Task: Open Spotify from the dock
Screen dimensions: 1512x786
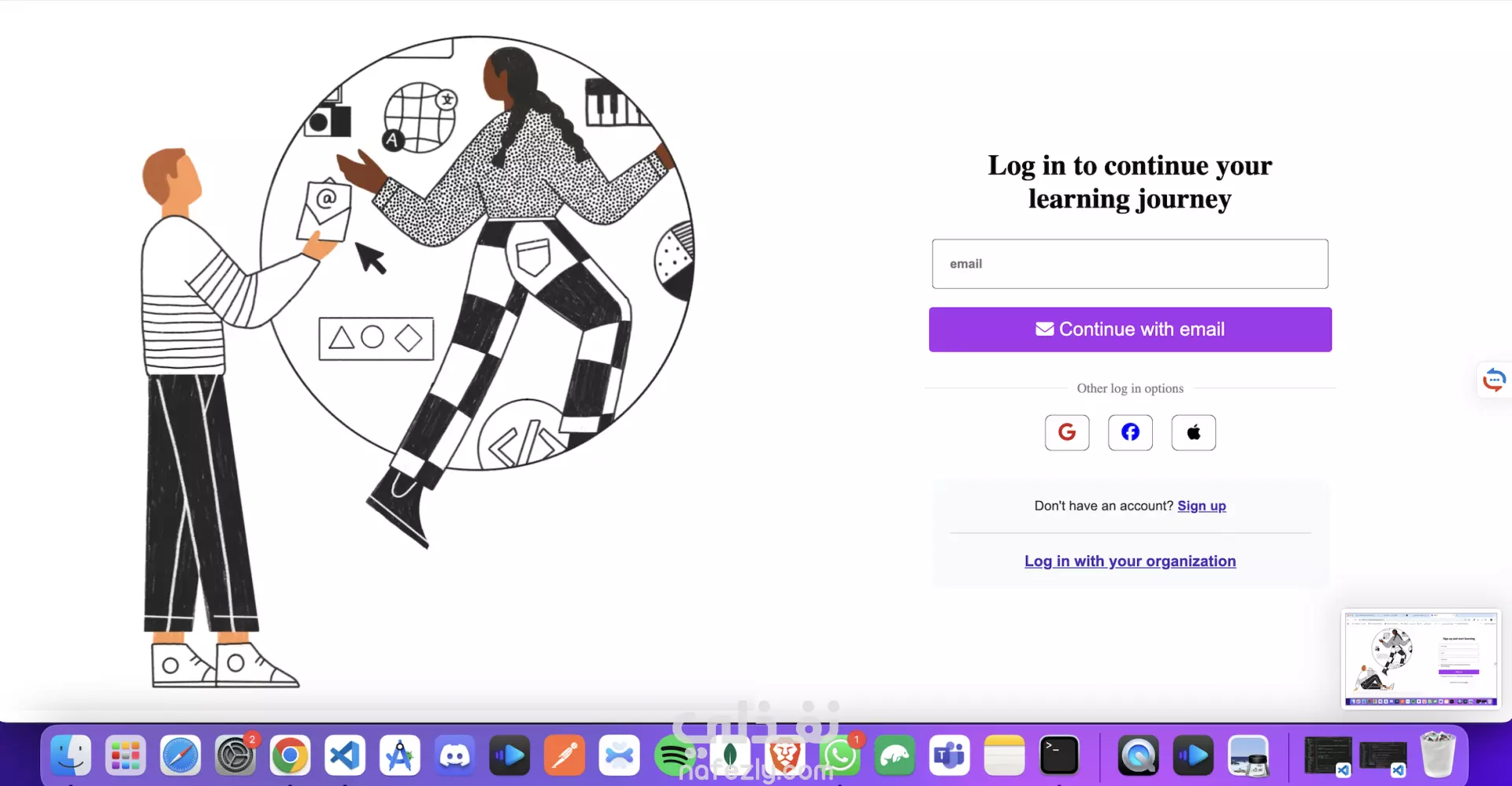Action: pos(675,755)
